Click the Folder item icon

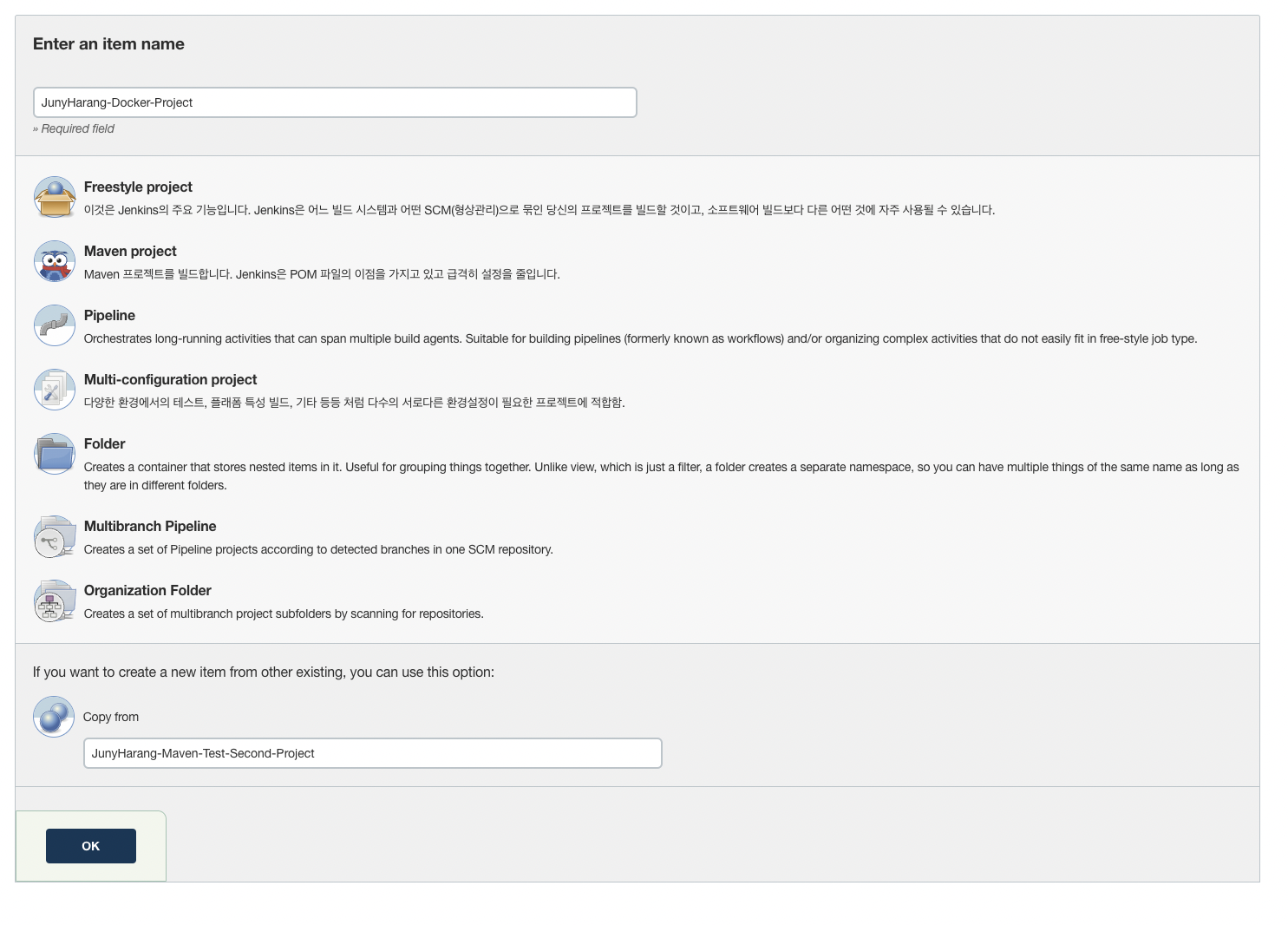55,454
